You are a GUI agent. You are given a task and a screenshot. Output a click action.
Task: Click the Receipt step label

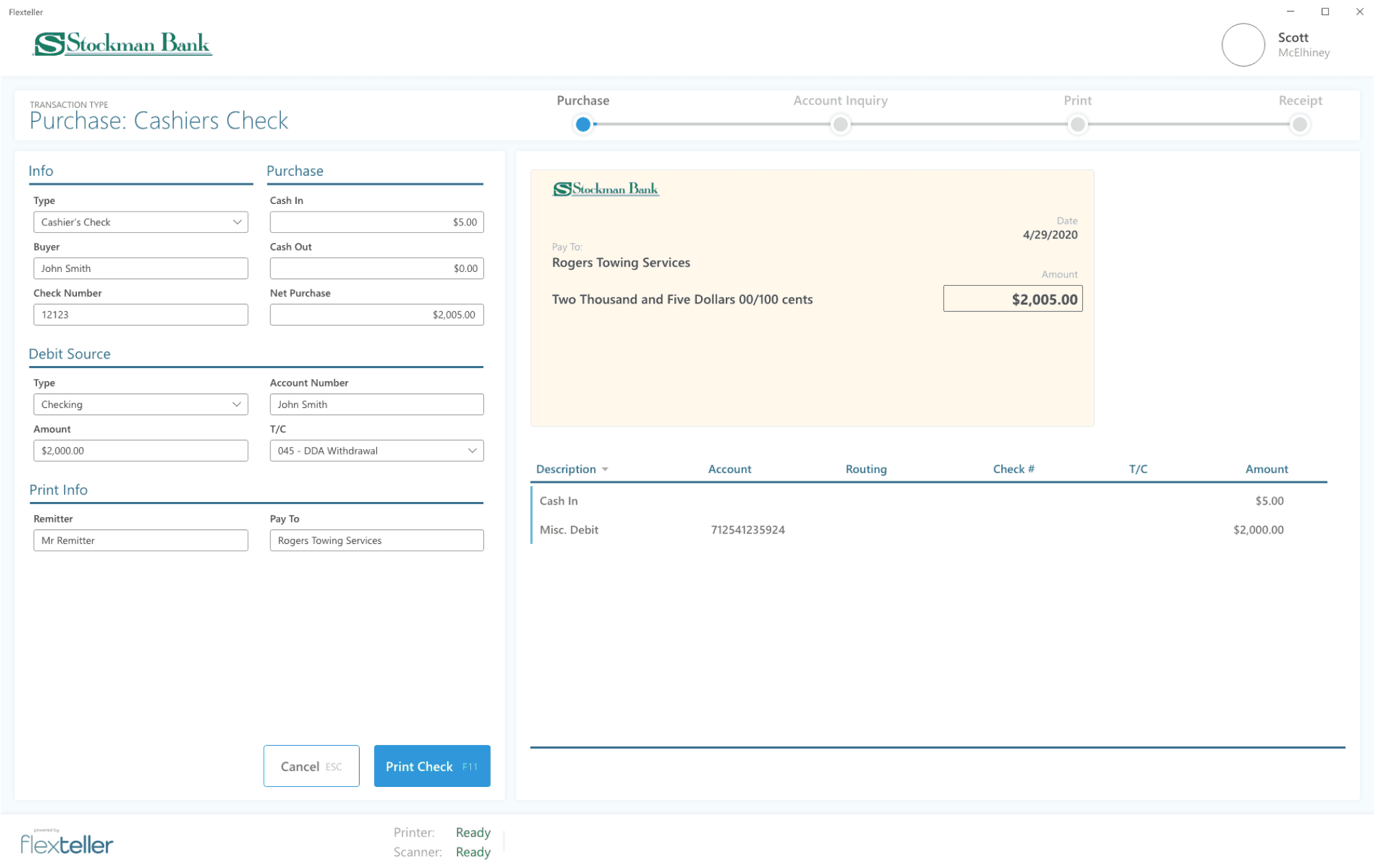pyautogui.click(x=1300, y=100)
